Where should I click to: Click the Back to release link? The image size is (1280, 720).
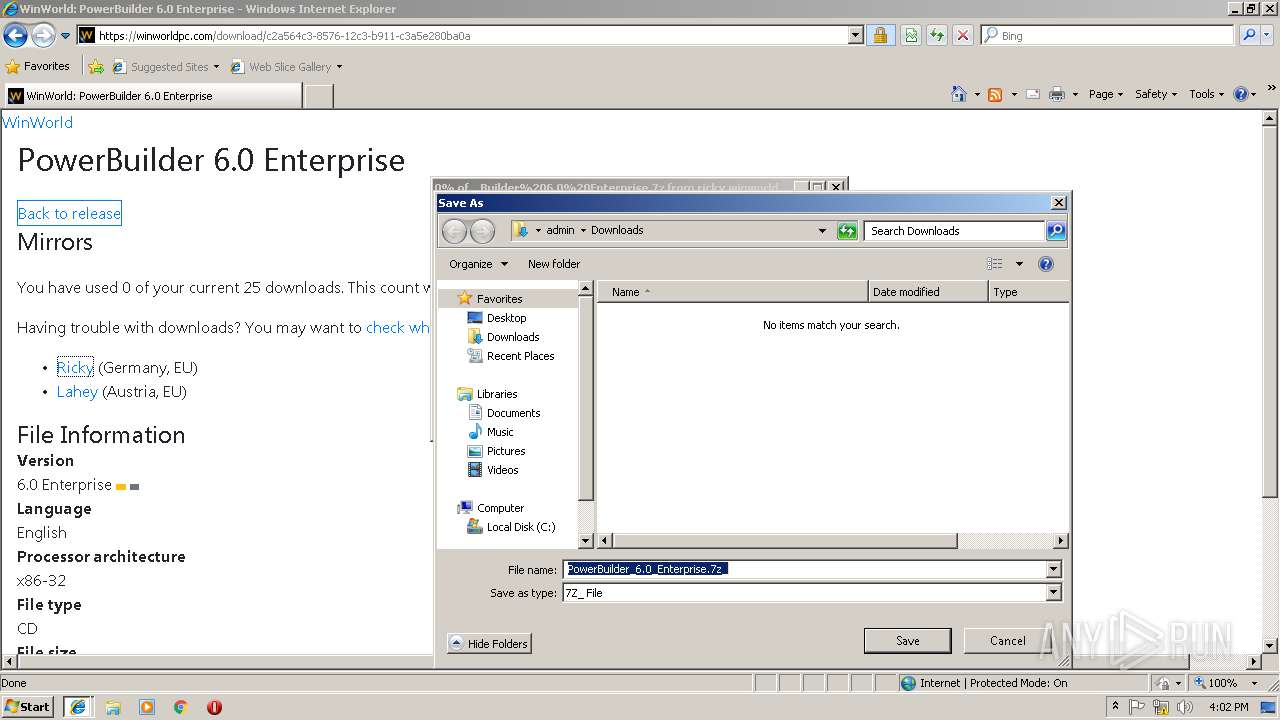pyautogui.click(x=69, y=213)
